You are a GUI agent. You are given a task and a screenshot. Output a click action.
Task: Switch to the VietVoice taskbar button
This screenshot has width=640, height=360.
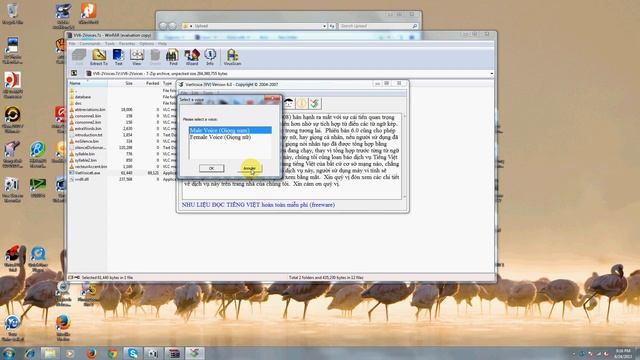[195, 353]
